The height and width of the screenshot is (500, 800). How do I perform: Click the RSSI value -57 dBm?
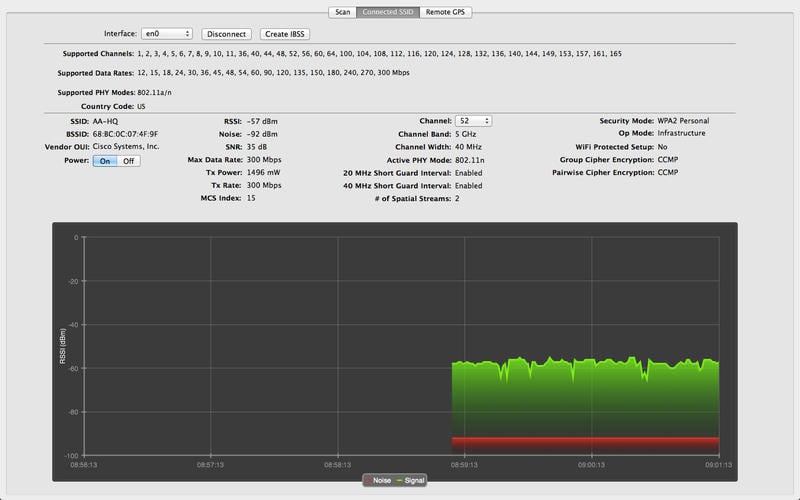pyautogui.click(x=262, y=121)
